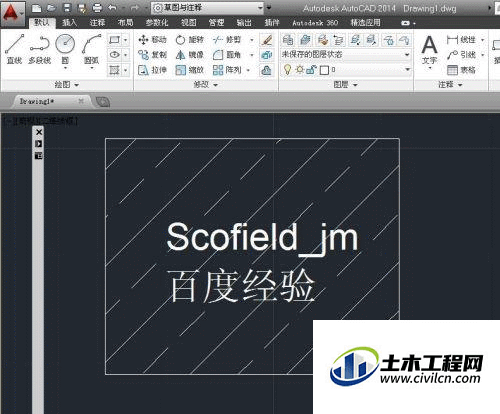This screenshot has width=500, height=414.
Task: Click the 线性 (Linear dimension) tool
Action: pos(461,40)
